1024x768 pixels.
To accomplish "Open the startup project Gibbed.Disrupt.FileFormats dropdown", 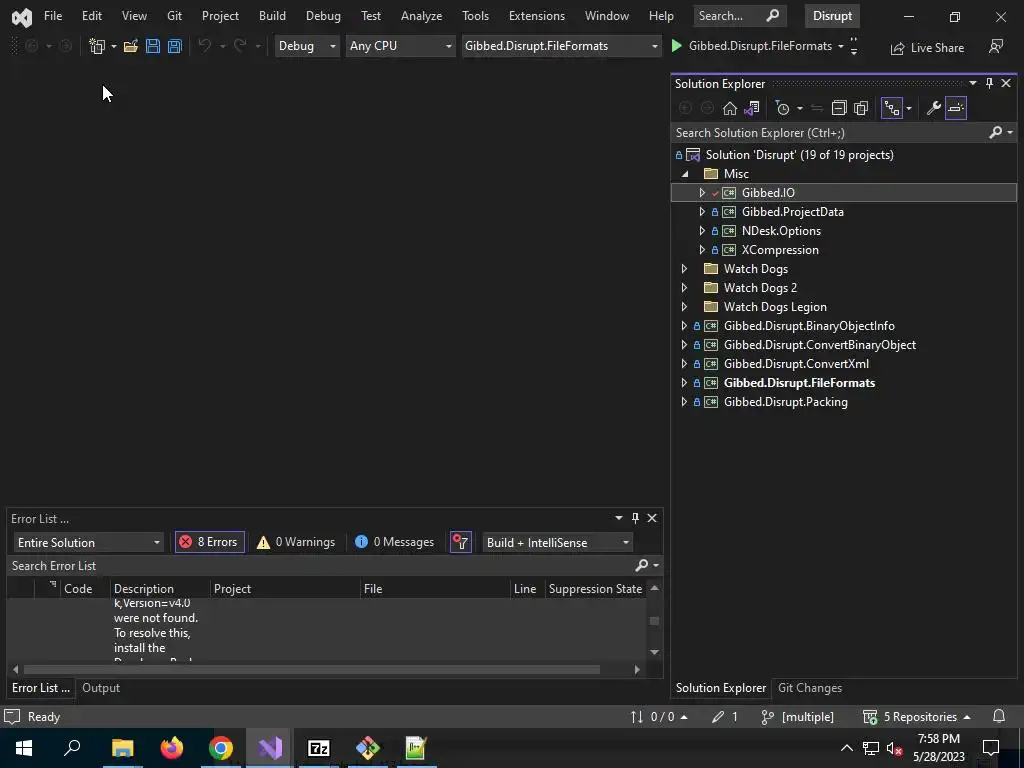I will (x=562, y=46).
